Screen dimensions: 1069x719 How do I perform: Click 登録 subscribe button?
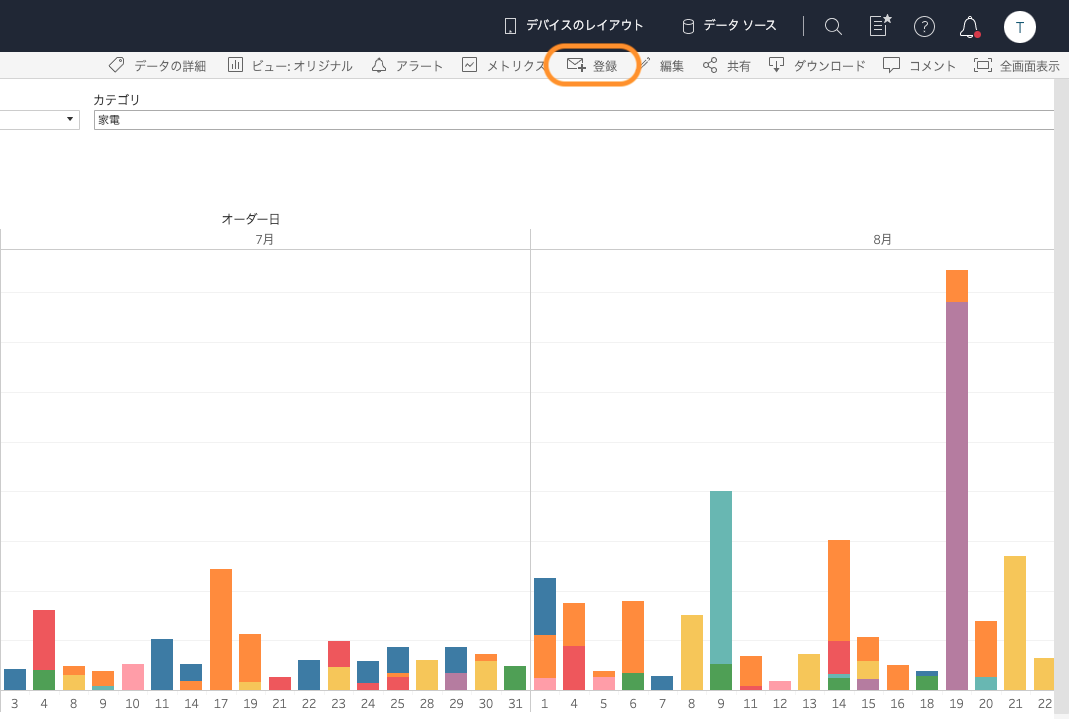(592, 65)
